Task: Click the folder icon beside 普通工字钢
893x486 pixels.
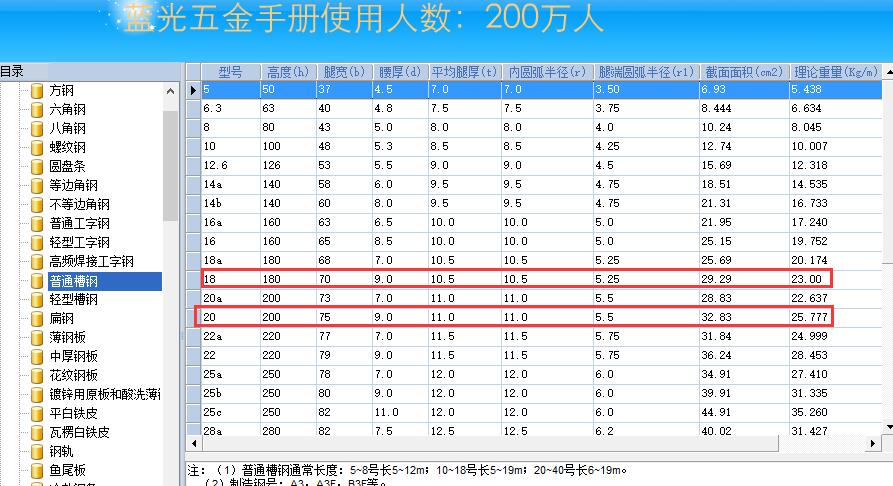Action: (x=37, y=223)
